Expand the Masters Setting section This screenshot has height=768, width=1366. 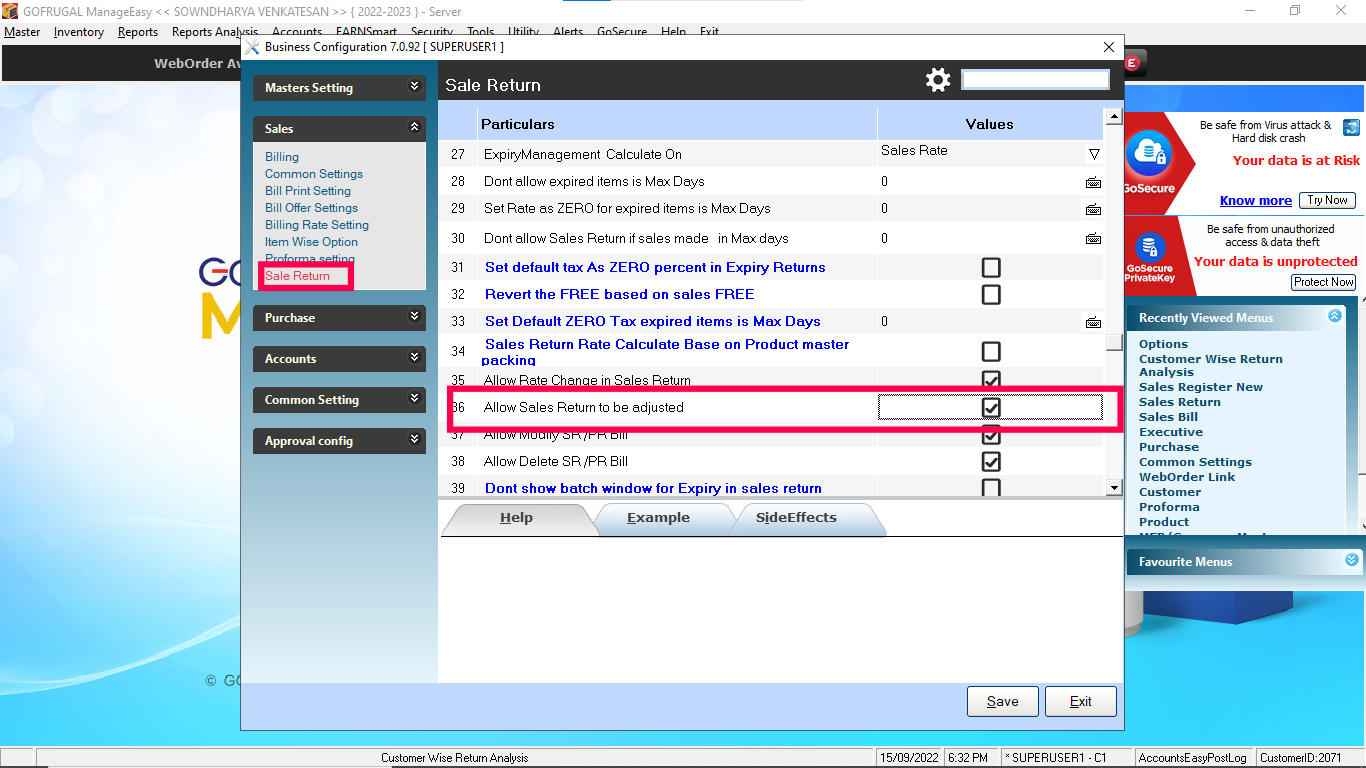click(x=339, y=88)
